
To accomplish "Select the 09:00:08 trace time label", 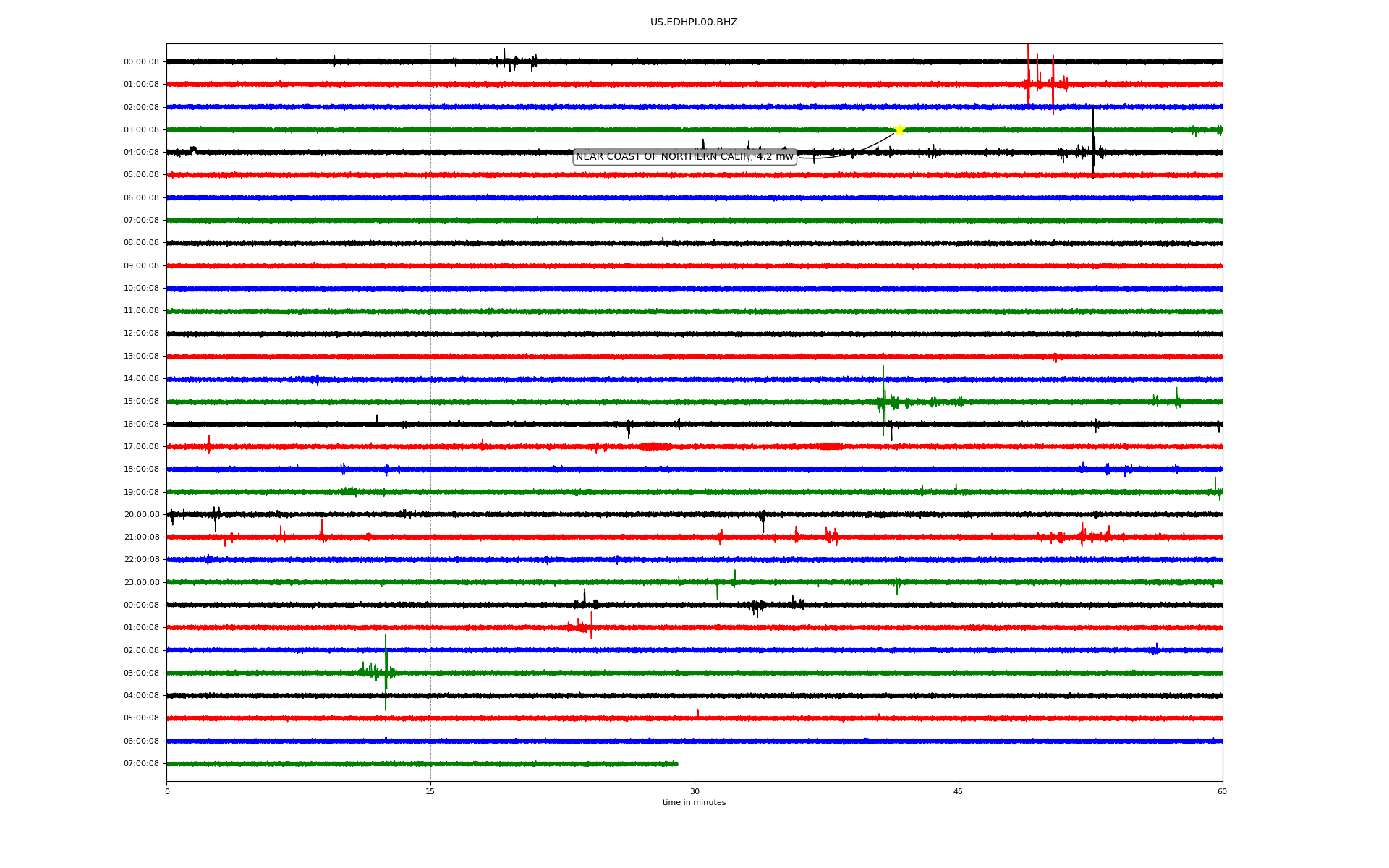I will coord(141,266).
